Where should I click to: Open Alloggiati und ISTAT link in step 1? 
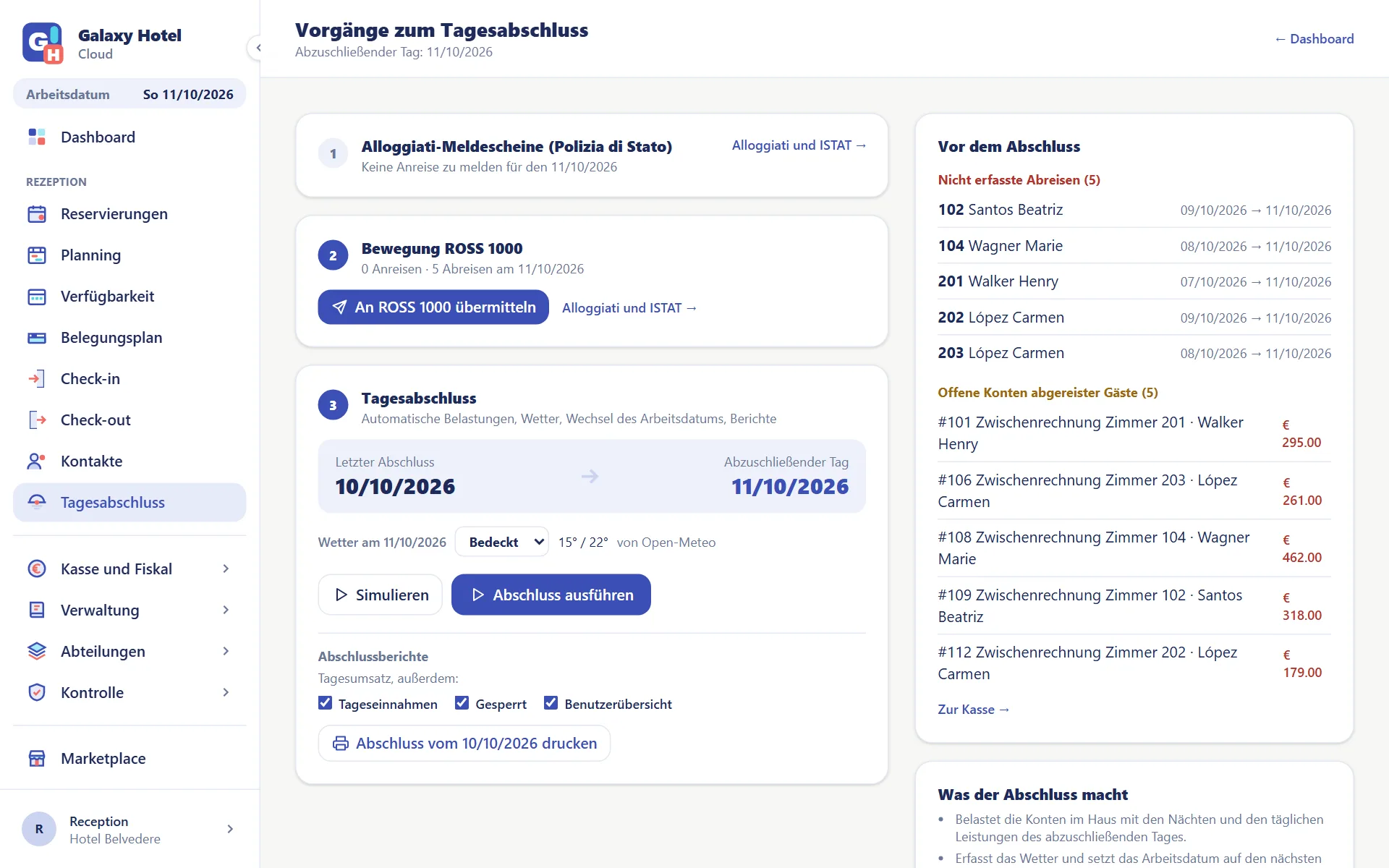(x=799, y=145)
